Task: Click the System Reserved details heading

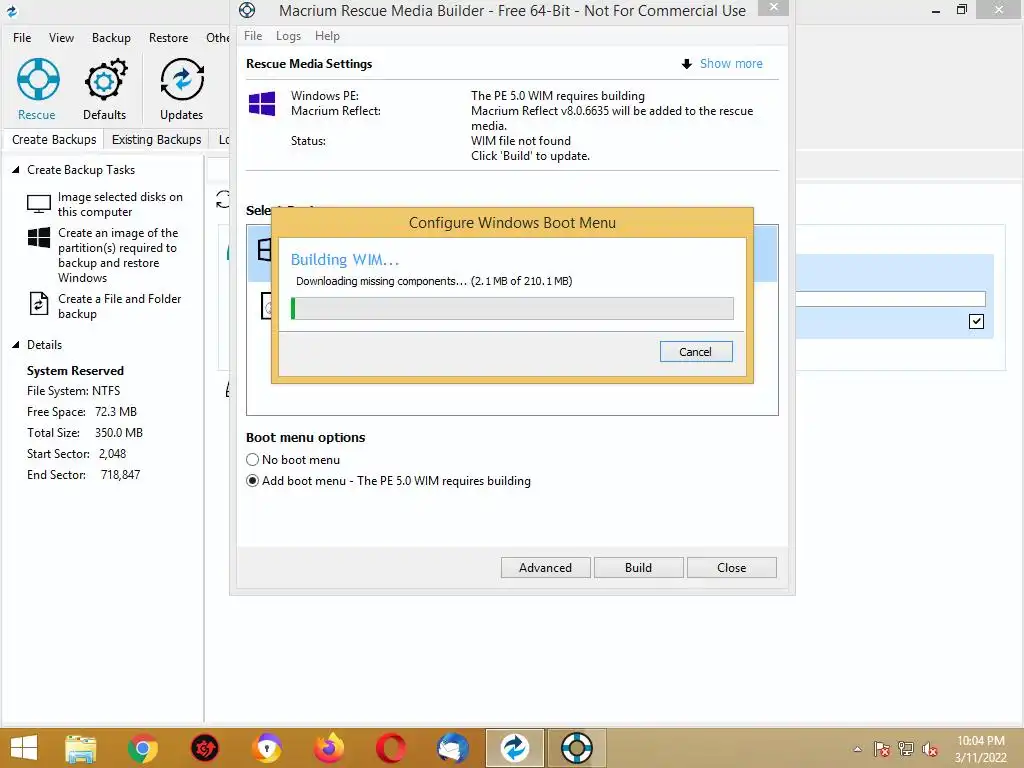Action: pyautogui.click(x=75, y=371)
